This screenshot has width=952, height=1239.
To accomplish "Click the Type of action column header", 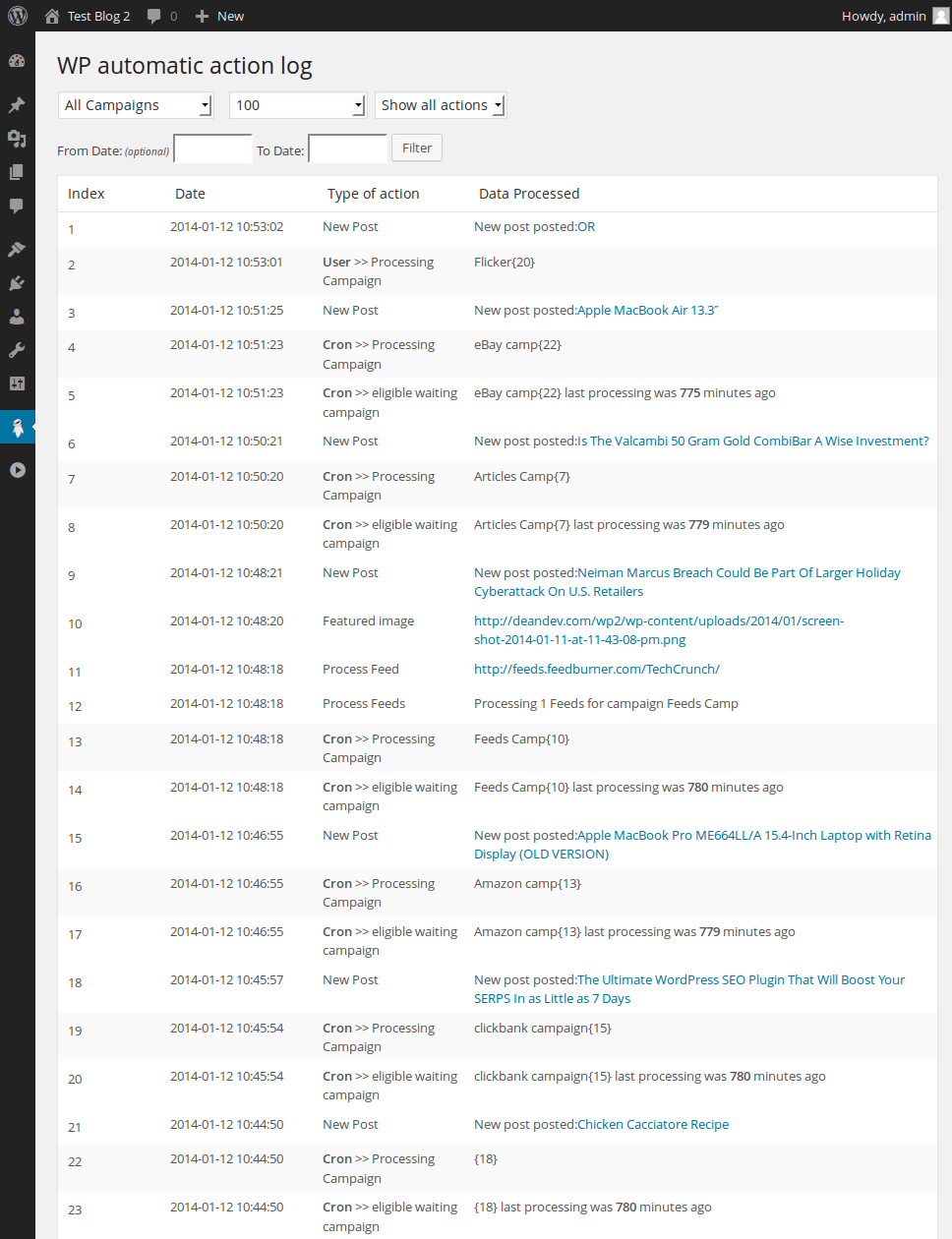I will point(374,194).
